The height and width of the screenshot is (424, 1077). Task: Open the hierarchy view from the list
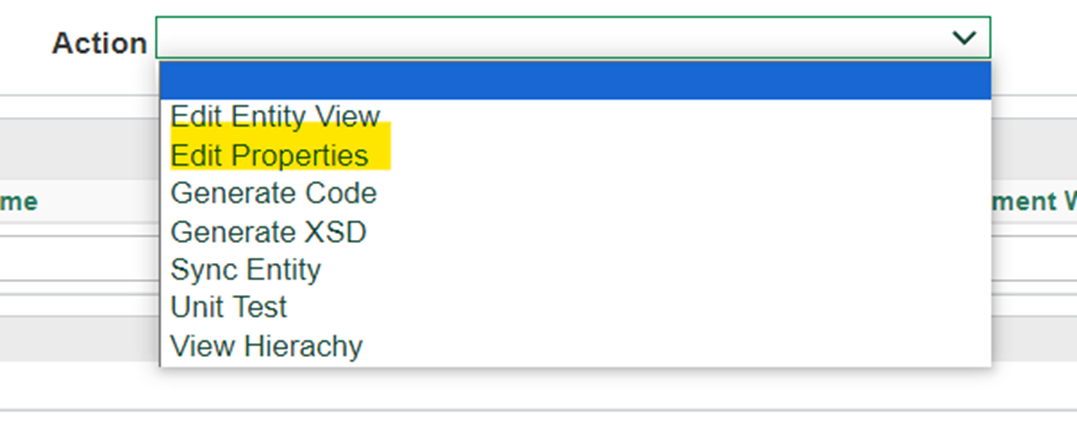pos(266,346)
